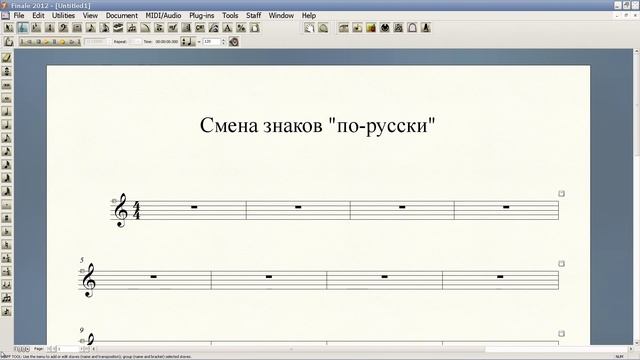The width and height of the screenshot is (640, 360).
Task: Select the HyperScribe tool
Action: tap(118, 28)
